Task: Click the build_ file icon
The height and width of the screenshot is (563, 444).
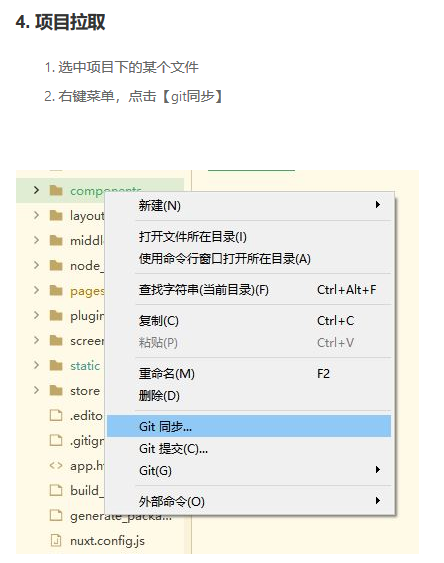Action: pyautogui.click(x=56, y=490)
